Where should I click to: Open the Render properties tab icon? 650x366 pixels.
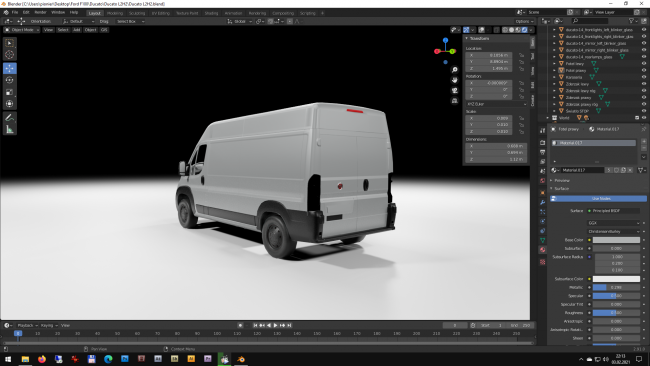tap(543, 143)
